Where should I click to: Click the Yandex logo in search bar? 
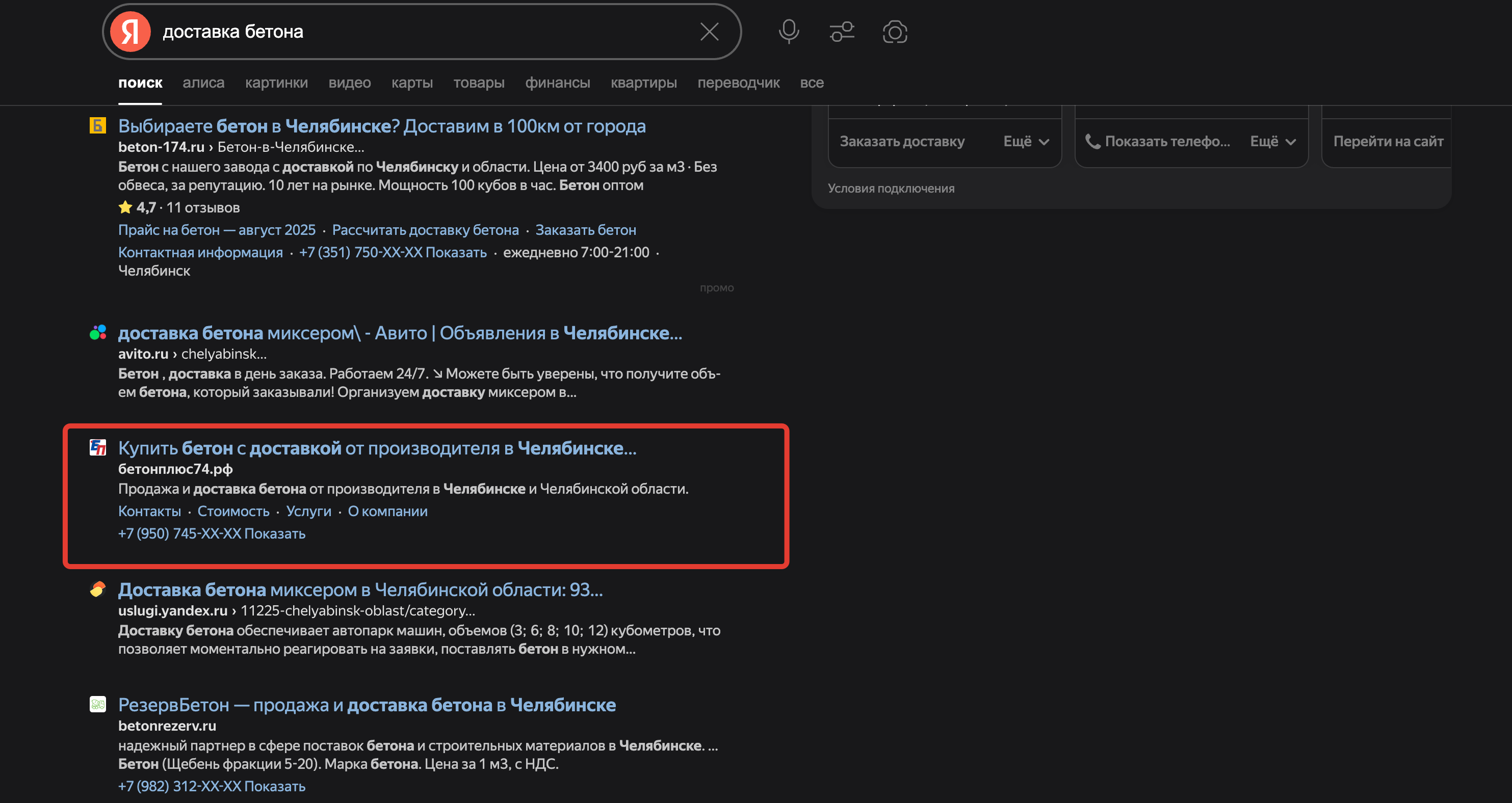[x=131, y=31]
